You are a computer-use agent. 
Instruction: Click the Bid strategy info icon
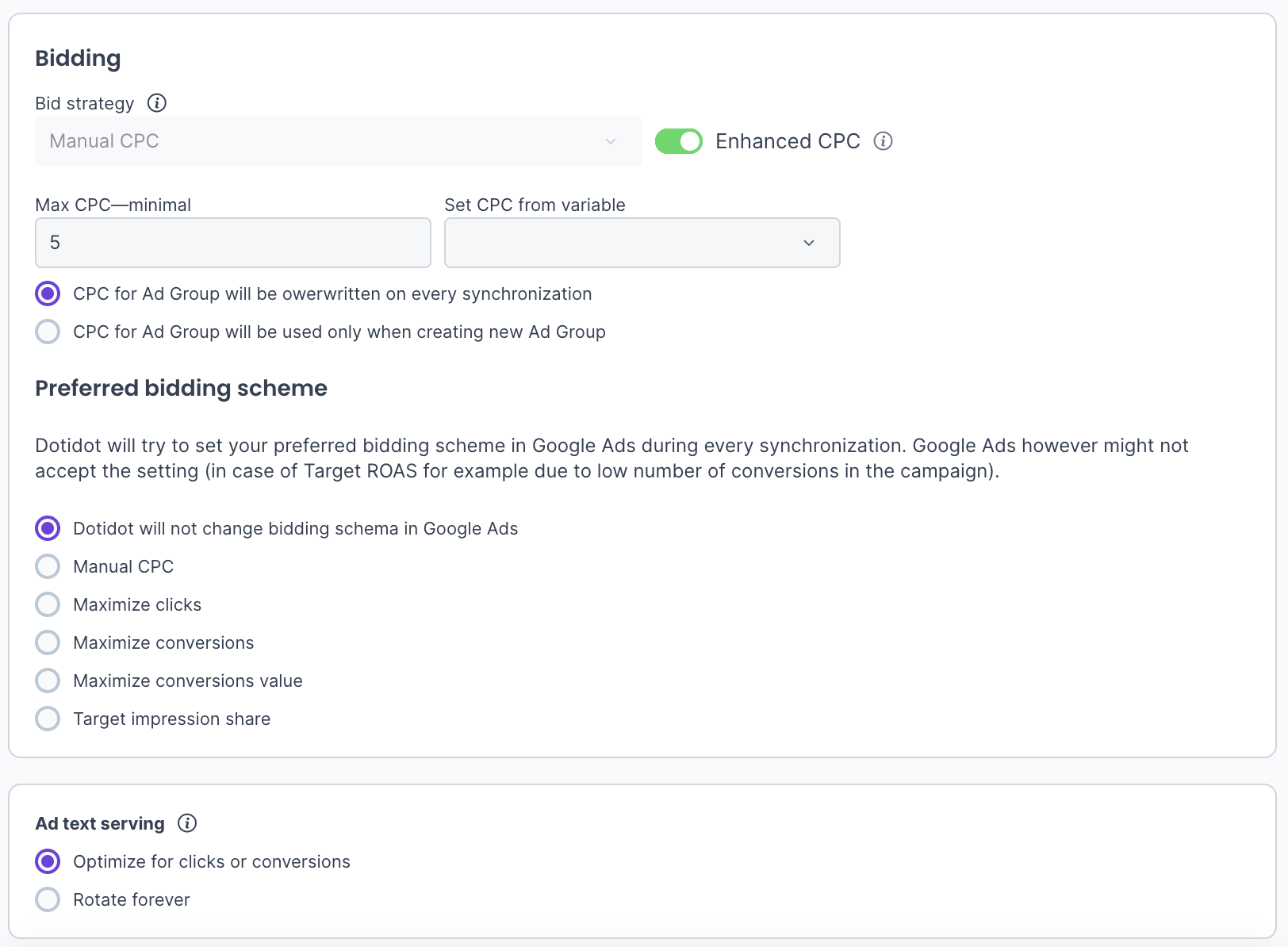157,103
